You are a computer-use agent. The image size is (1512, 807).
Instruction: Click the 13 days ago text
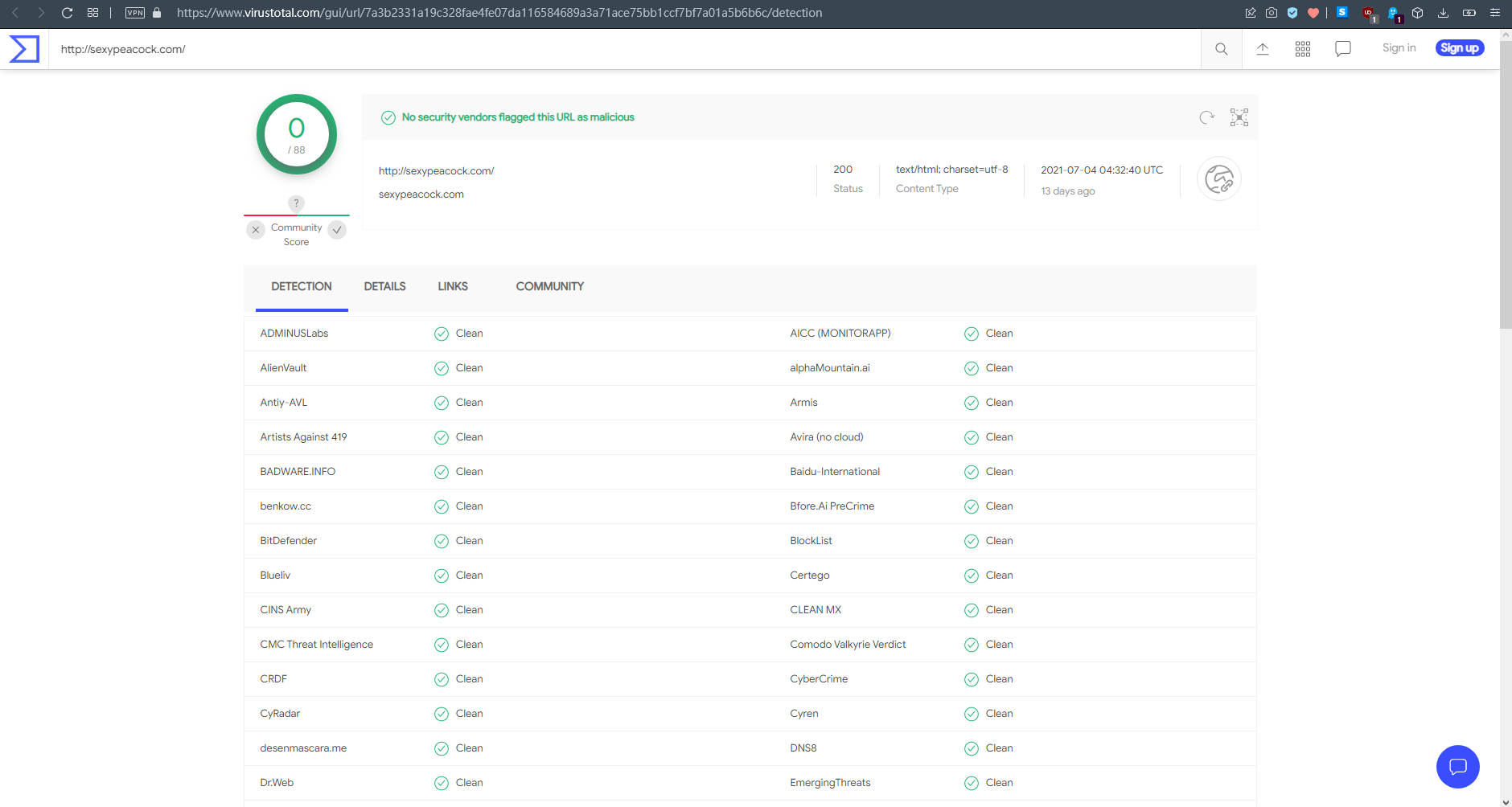[x=1068, y=191]
